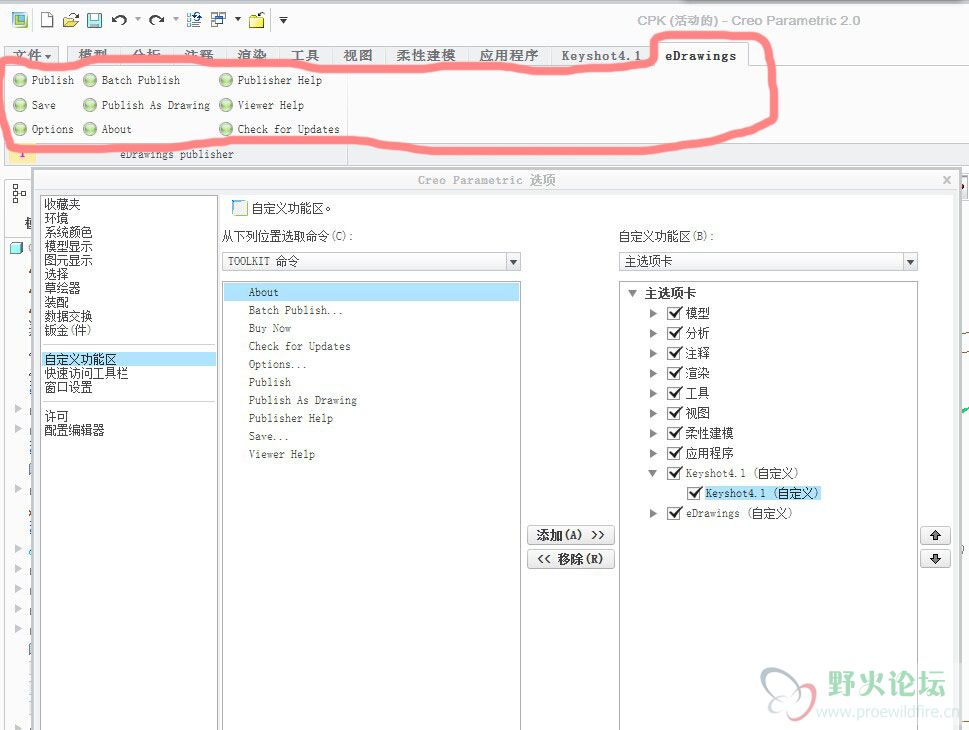The width and height of the screenshot is (969, 730).
Task: Click the Windows switch icon in quick access toolbar
Action: click(x=218, y=20)
